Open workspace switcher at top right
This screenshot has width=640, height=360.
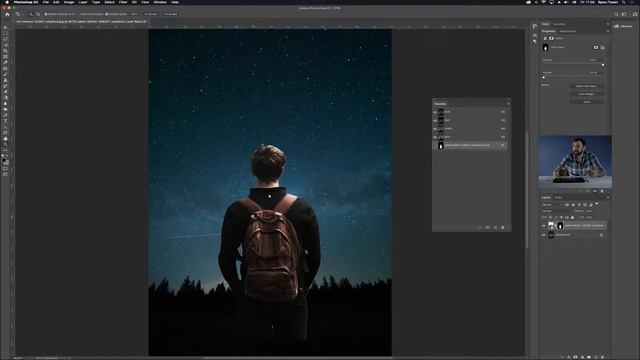pos(624,14)
